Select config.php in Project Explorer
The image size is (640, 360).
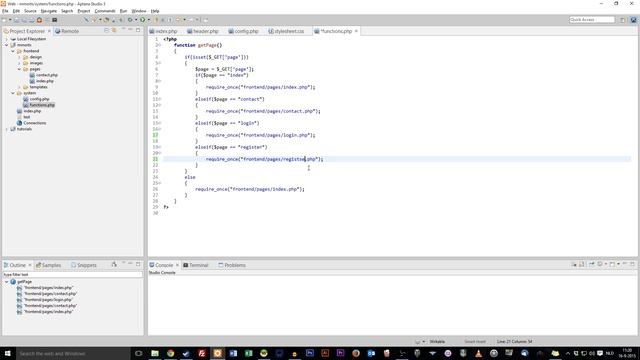(36, 99)
